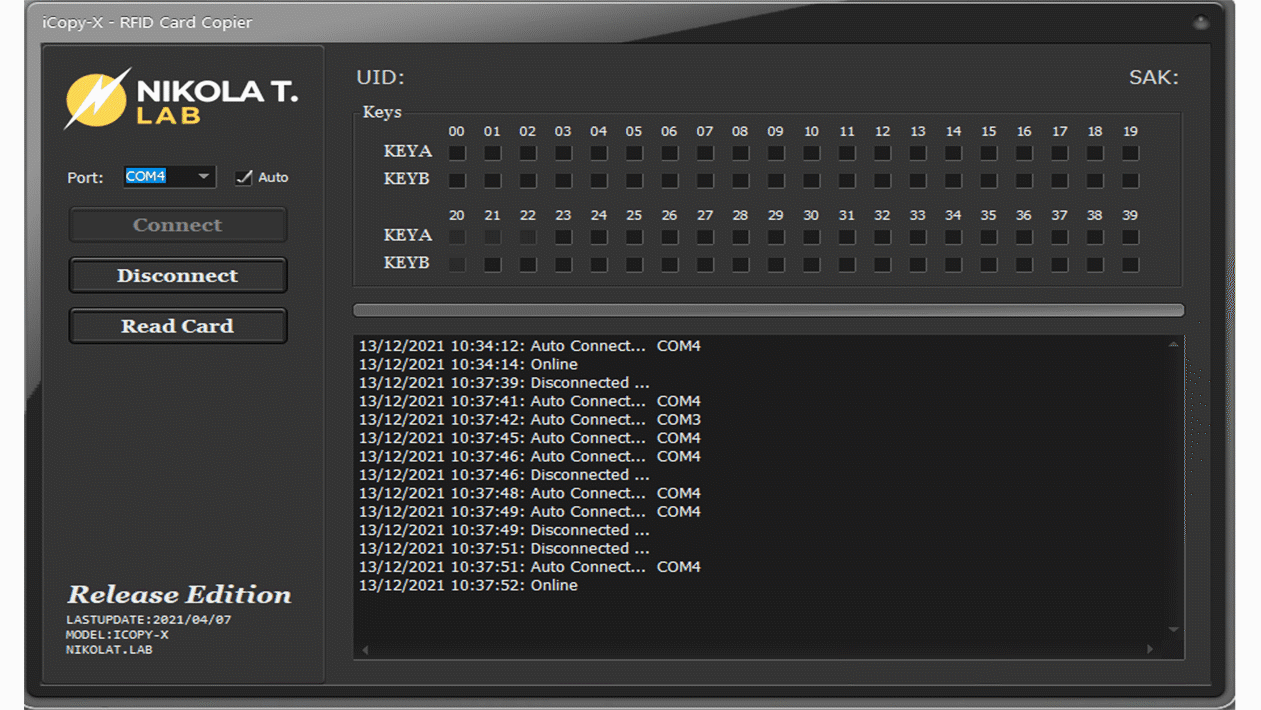
Task: Select log line '10:37:39: Disconnected ...'
Action: tap(504, 383)
